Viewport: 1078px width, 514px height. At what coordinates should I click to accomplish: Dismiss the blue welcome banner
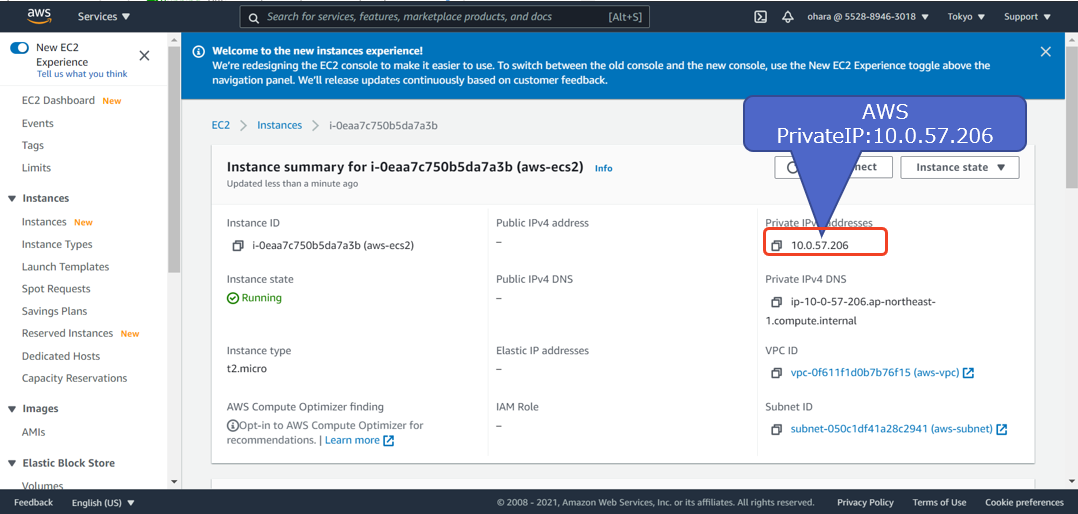[x=1046, y=52]
